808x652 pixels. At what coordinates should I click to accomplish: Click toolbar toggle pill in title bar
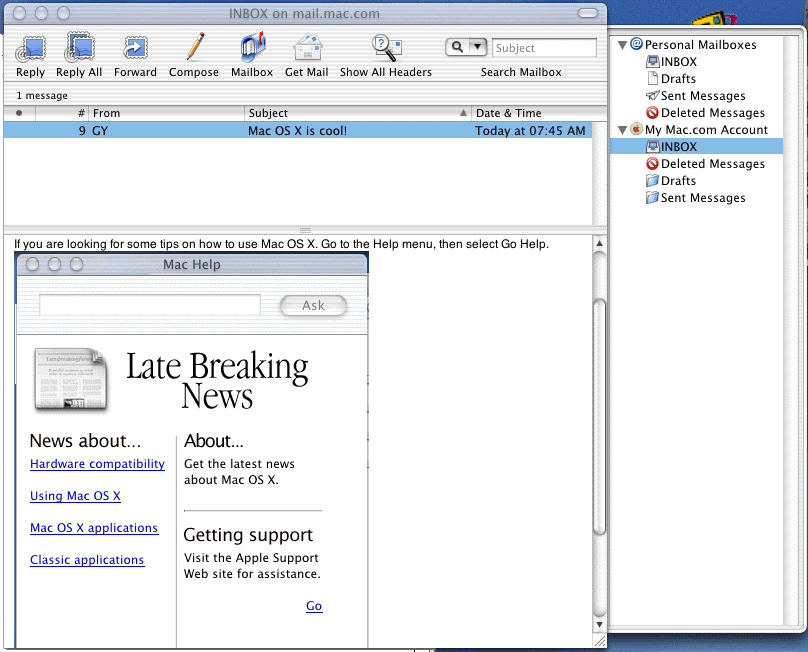point(587,13)
